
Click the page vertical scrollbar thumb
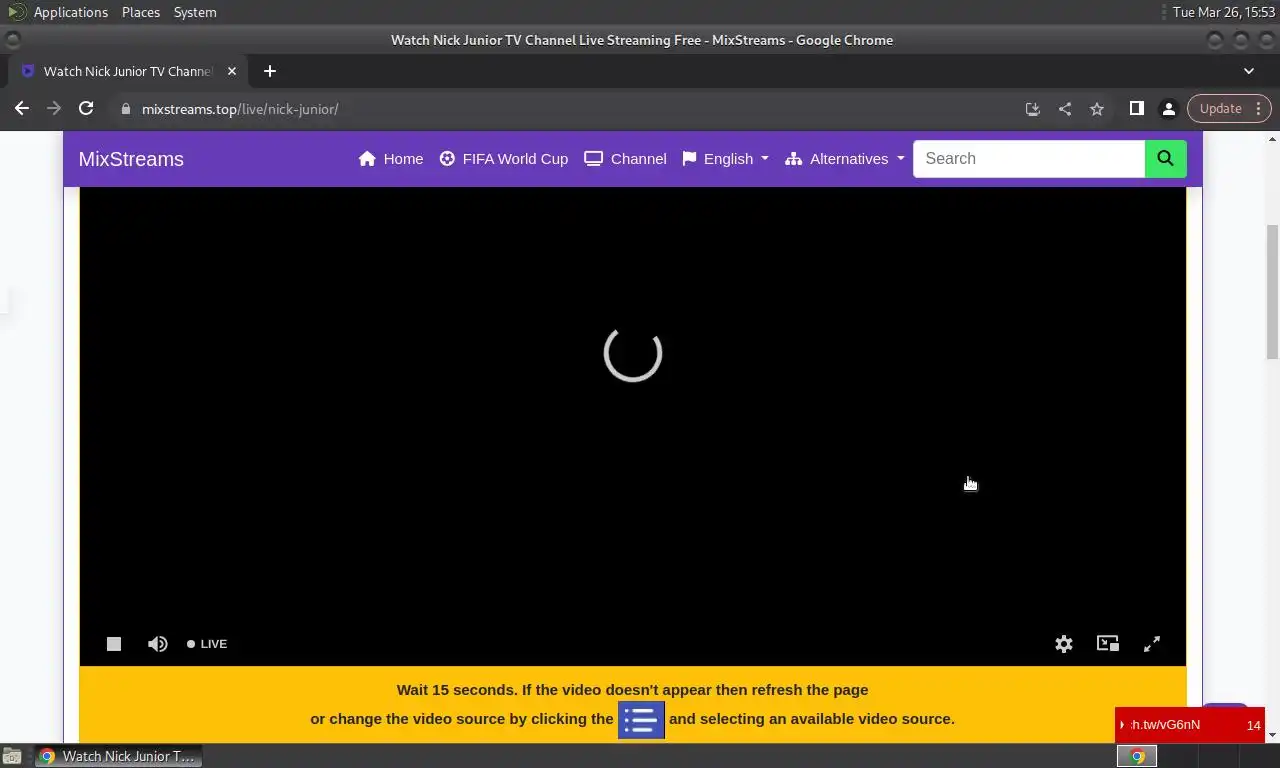tap(1272, 291)
